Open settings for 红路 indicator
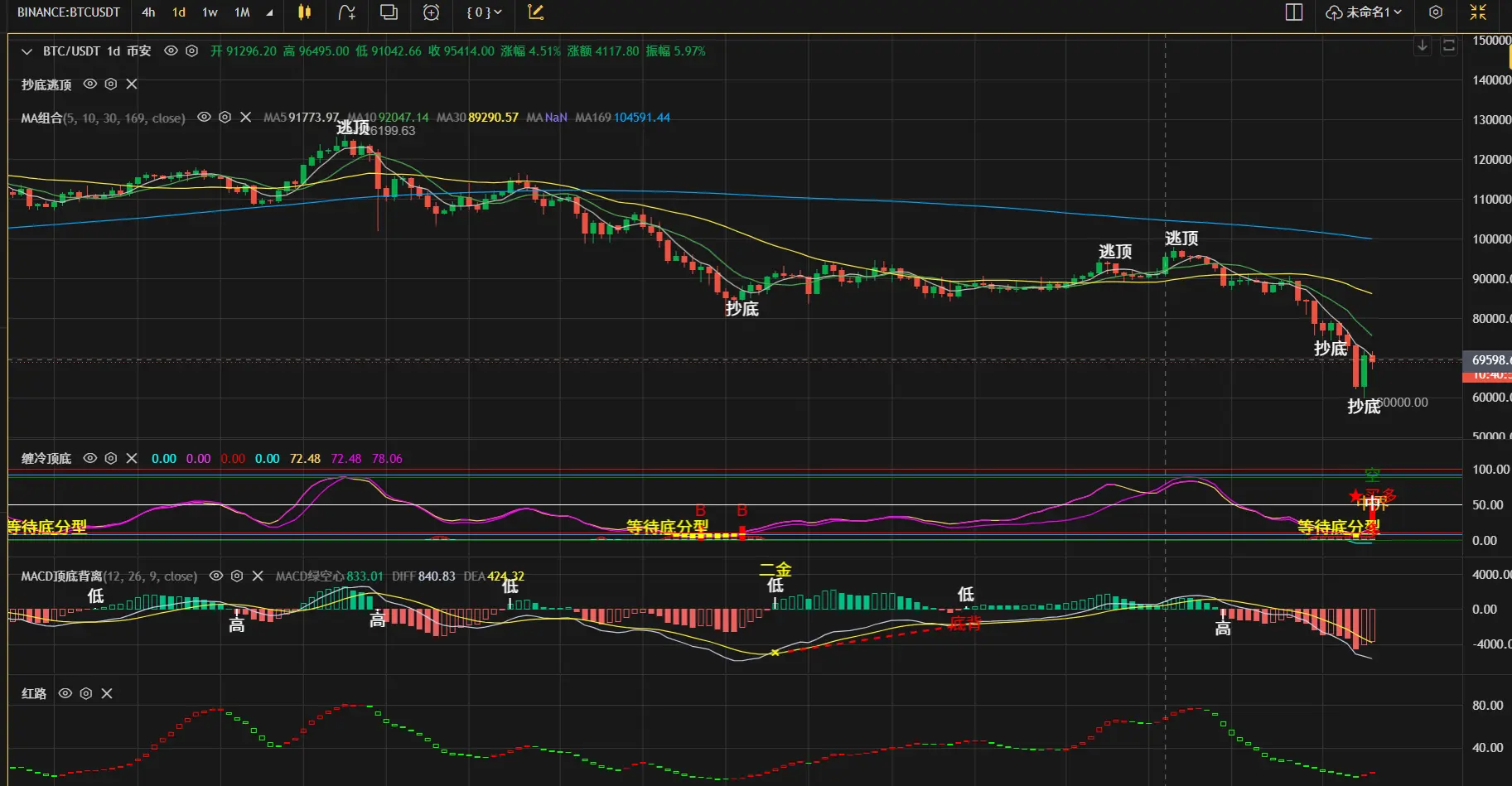 click(86, 693)
